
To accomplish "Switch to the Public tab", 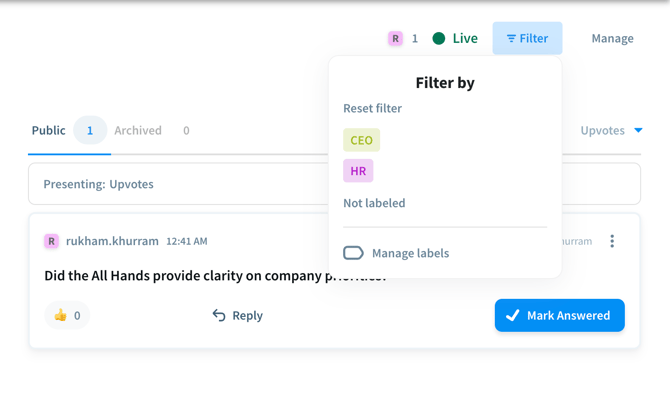I will tap(48, 130).
